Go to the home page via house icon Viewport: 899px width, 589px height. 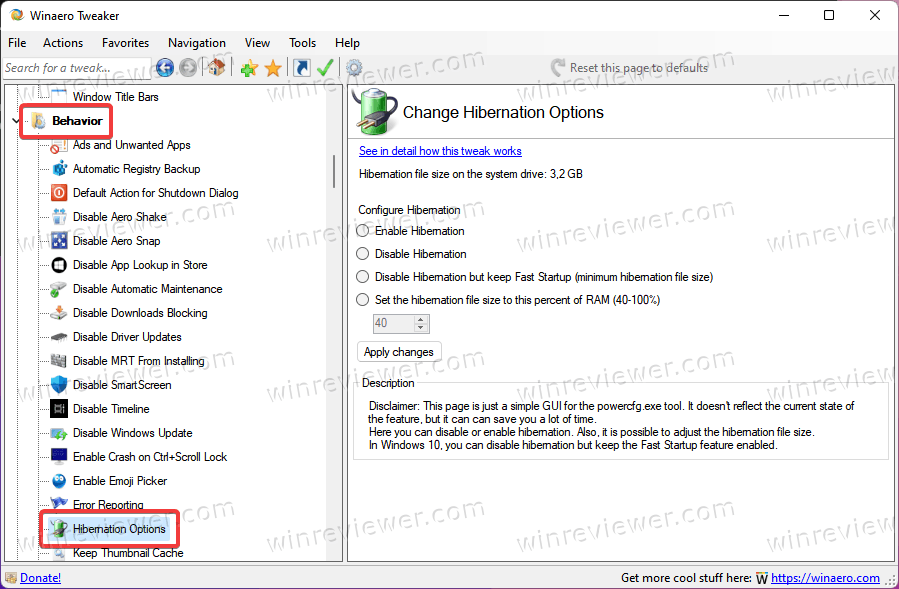click(x=216, y=68)
